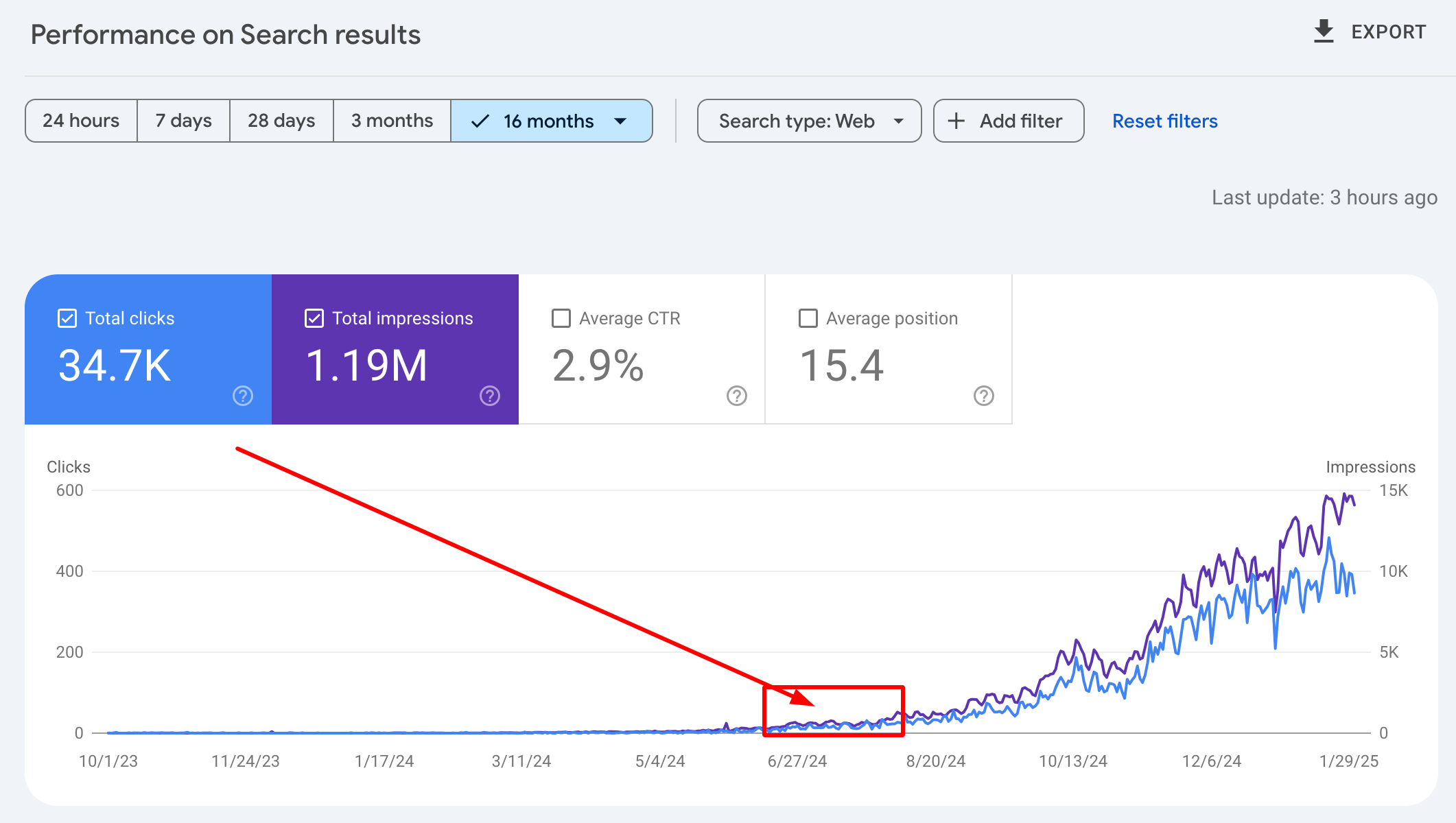The height and width of the screenshot is (823, 1456).
Task: Click the Add filter button
Action: coord(1008,121)
